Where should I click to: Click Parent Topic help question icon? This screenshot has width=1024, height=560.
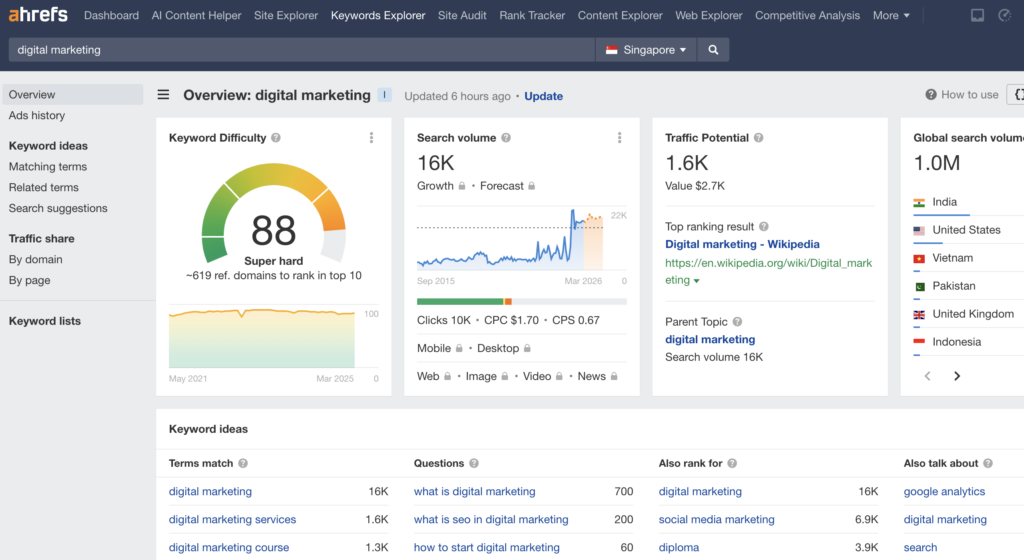click(737, 322)
